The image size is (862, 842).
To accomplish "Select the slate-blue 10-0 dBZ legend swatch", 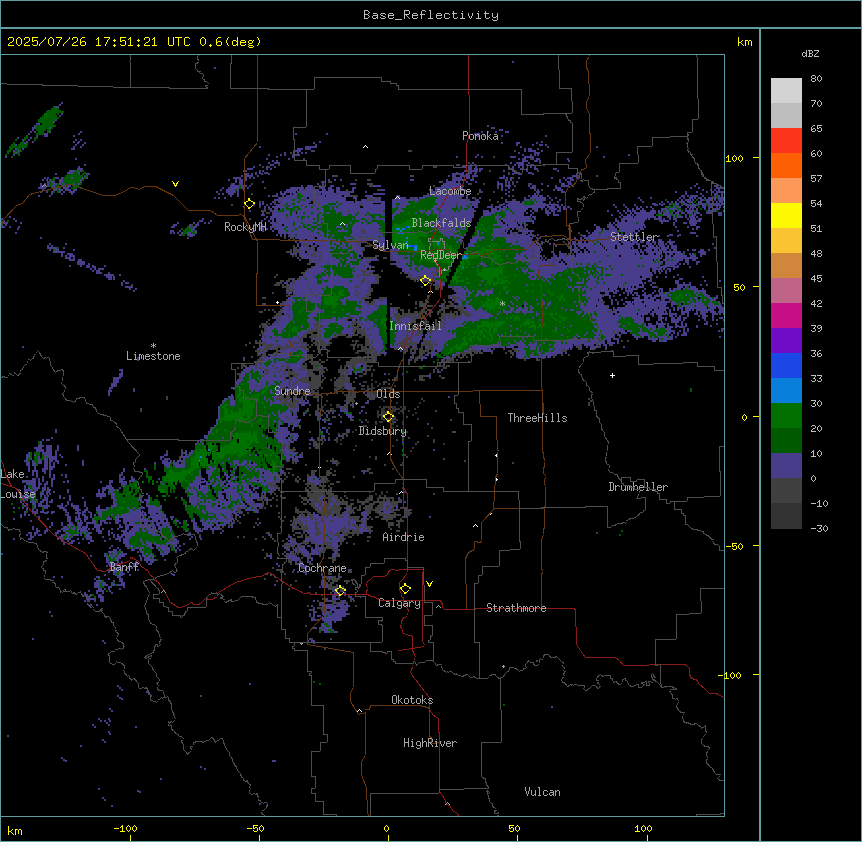I will tap(786, 466).
